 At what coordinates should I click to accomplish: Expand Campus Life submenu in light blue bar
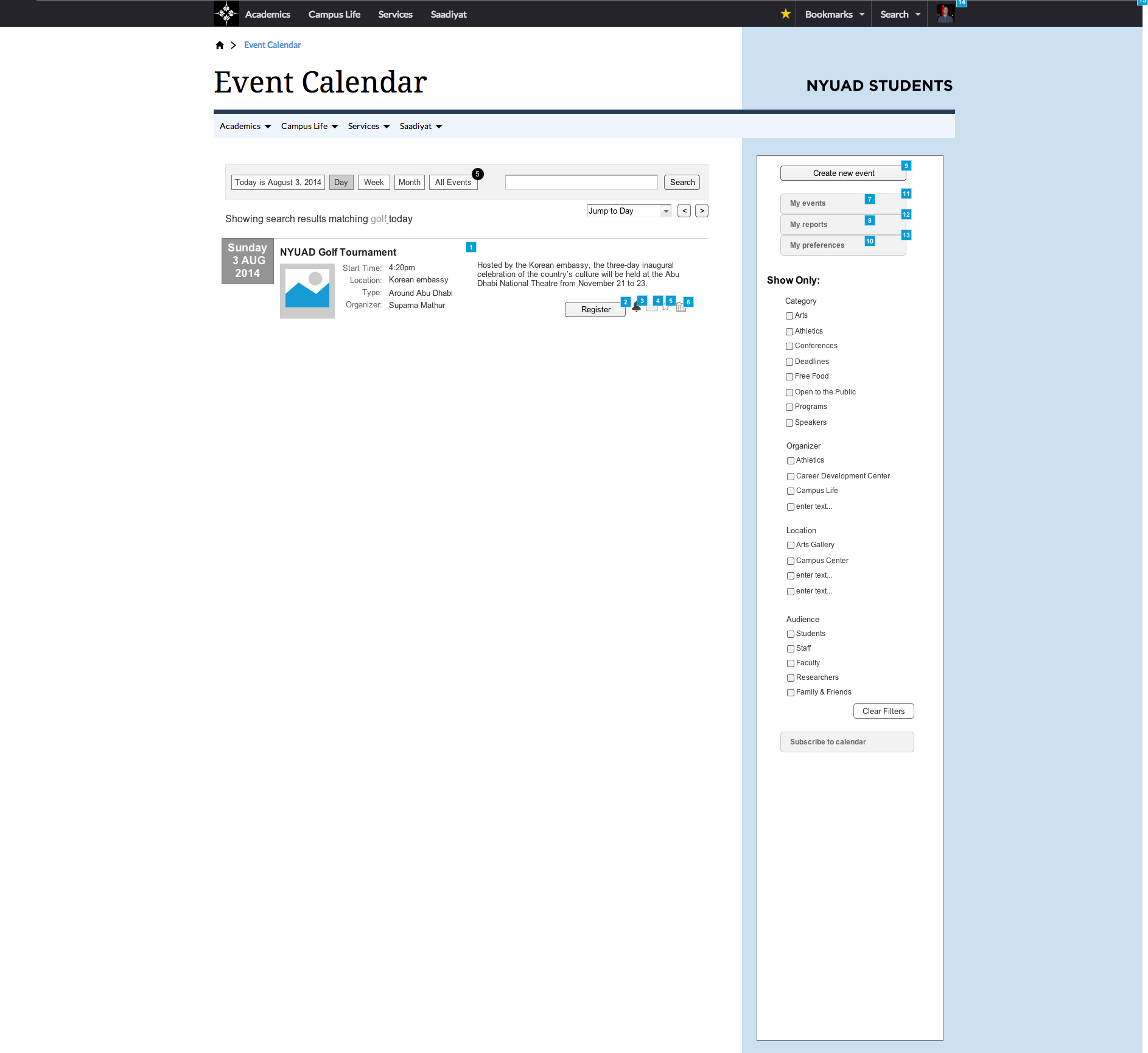point(309,126)
